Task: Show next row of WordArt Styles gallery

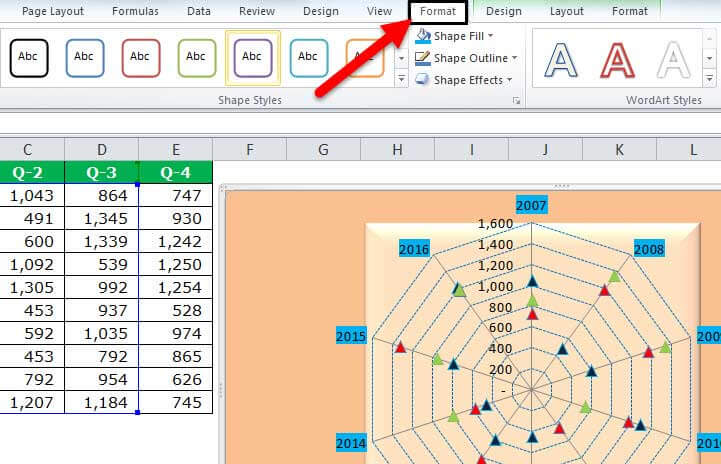Action: tap(710, 58)
